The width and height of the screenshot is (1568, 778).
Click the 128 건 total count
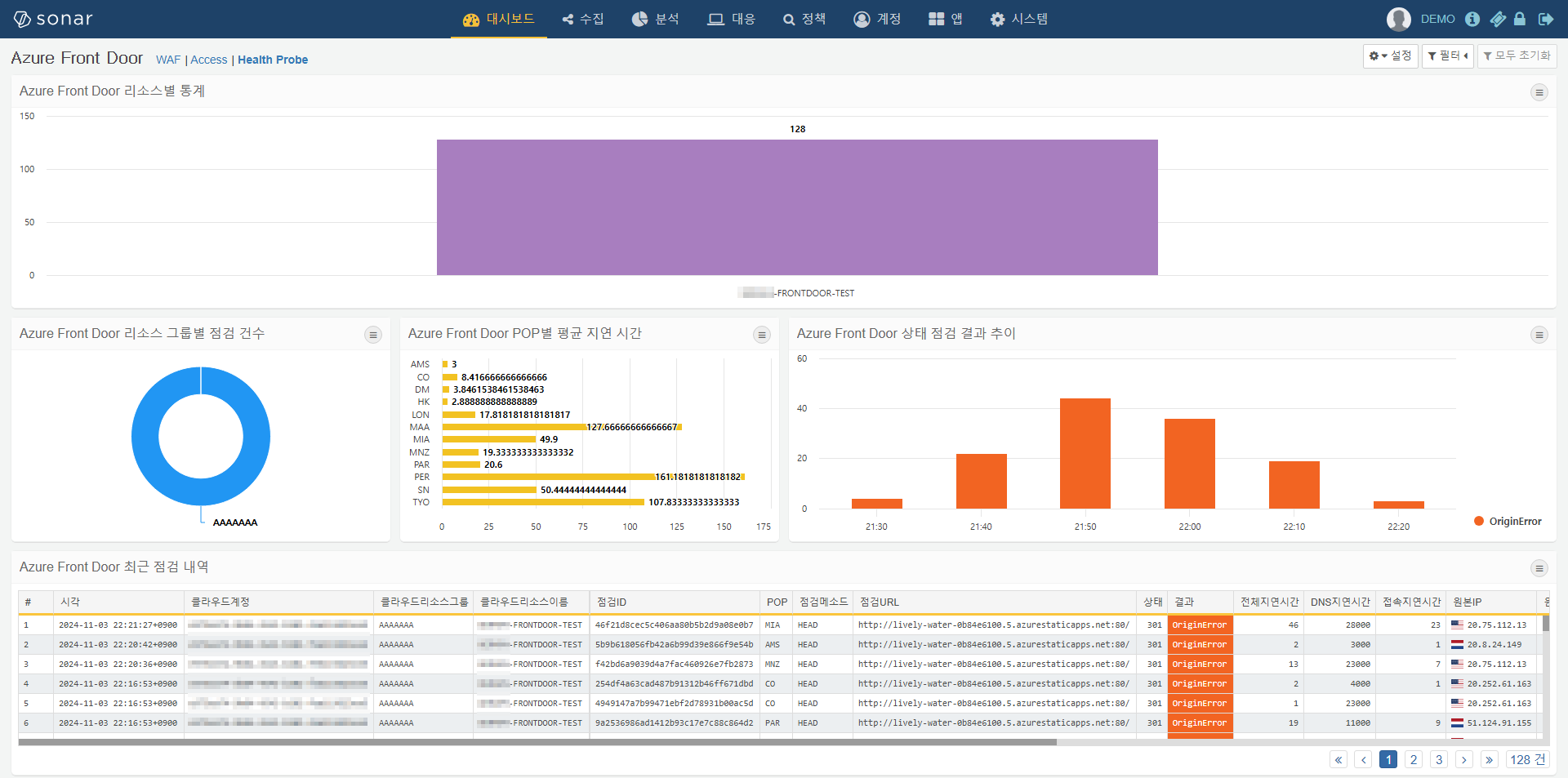1528,759
